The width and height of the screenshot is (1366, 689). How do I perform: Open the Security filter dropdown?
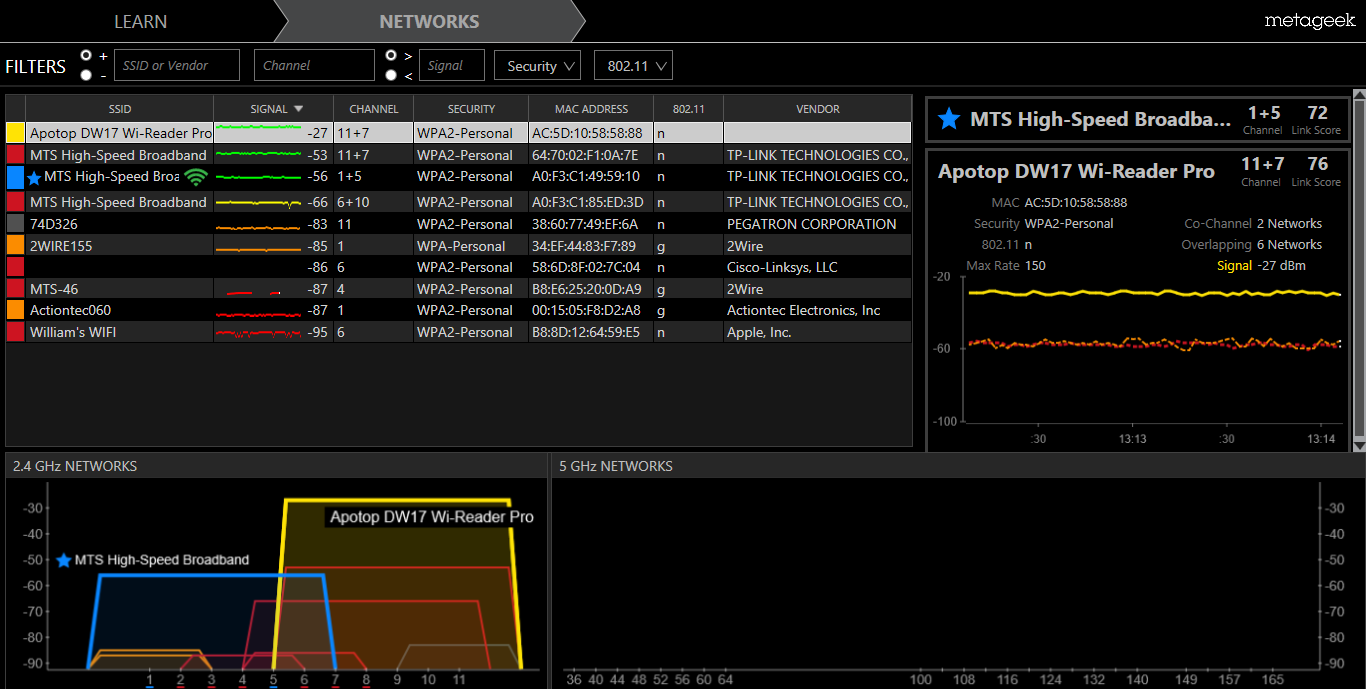click(x=537, y=66)
